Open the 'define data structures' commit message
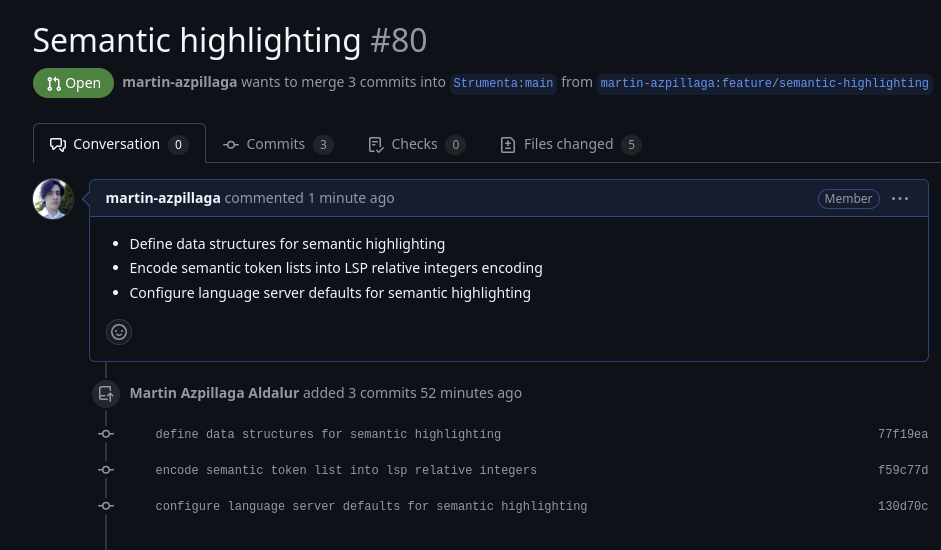 coord(328,435)
